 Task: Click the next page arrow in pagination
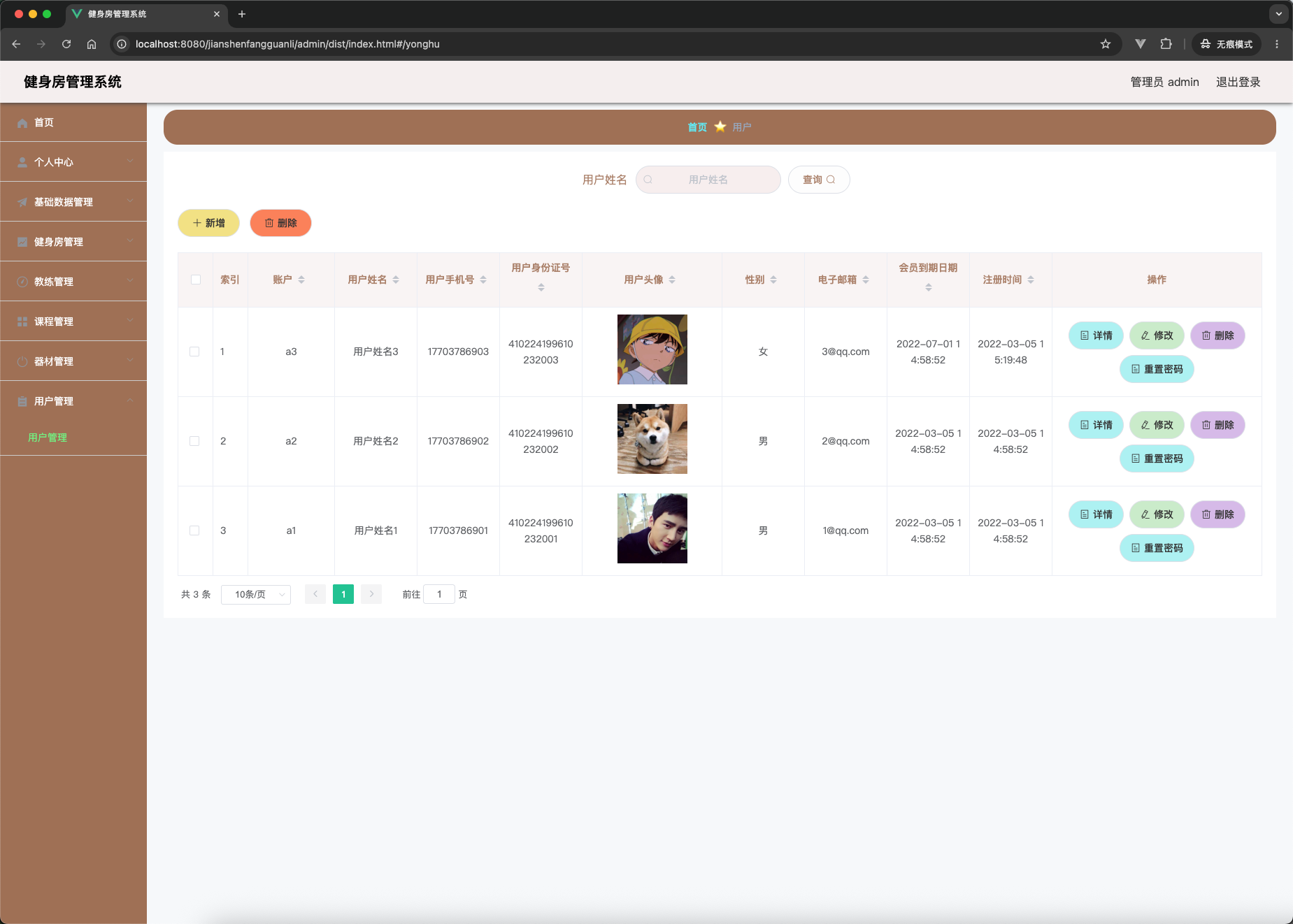371,594
